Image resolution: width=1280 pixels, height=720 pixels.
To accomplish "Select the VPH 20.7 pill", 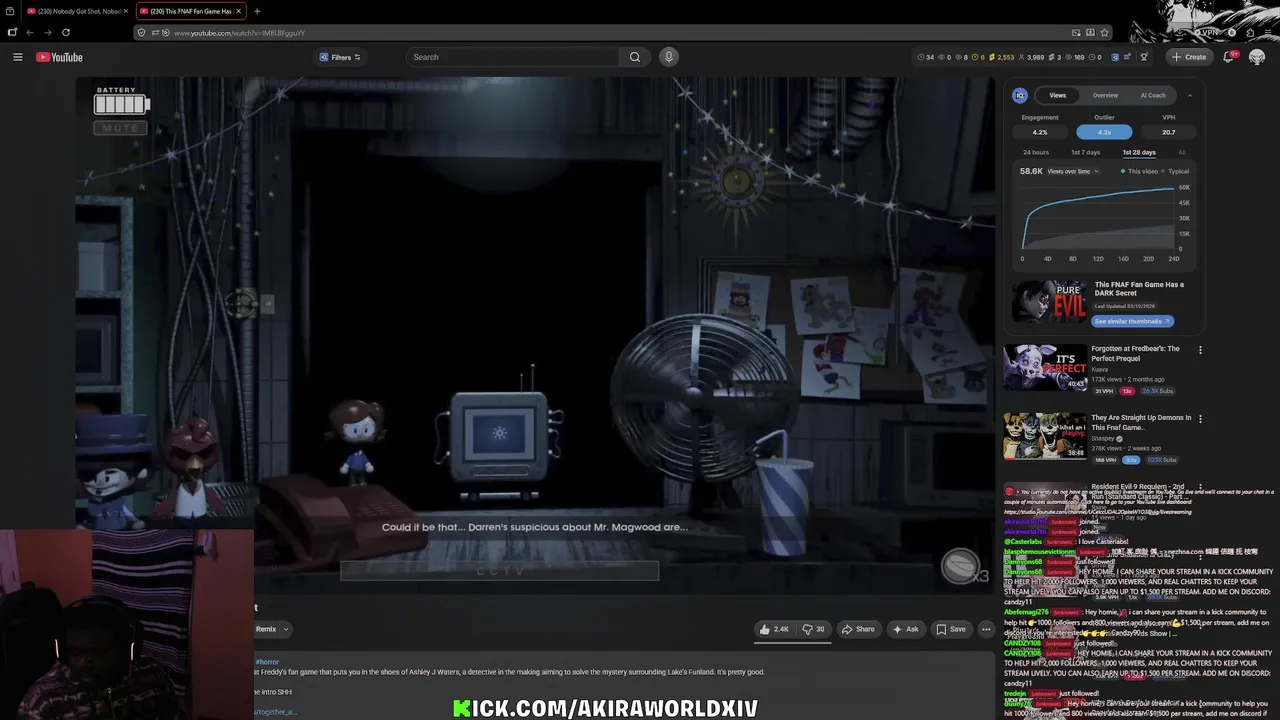I will tap(1168, 132).
